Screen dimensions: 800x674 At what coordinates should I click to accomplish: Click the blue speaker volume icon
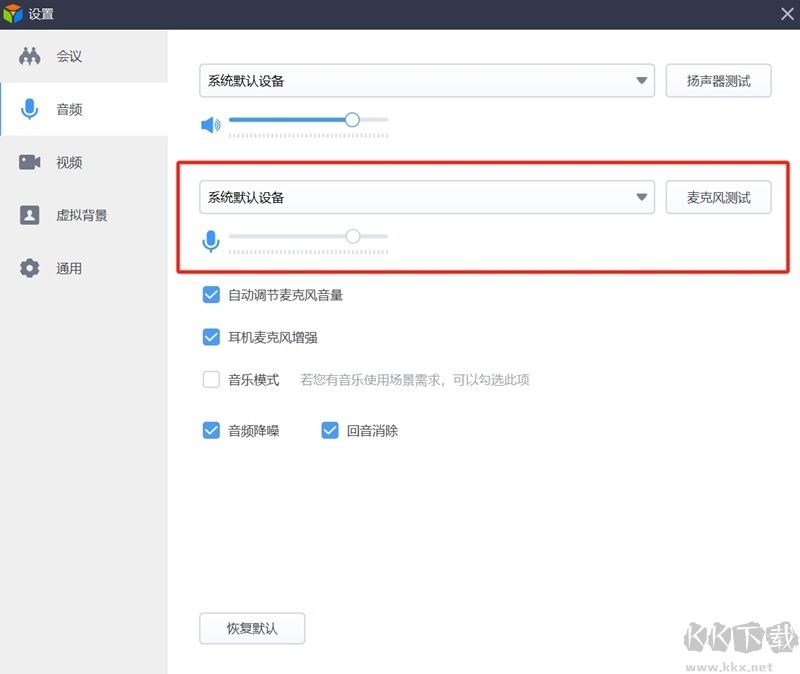click(210, 124)
